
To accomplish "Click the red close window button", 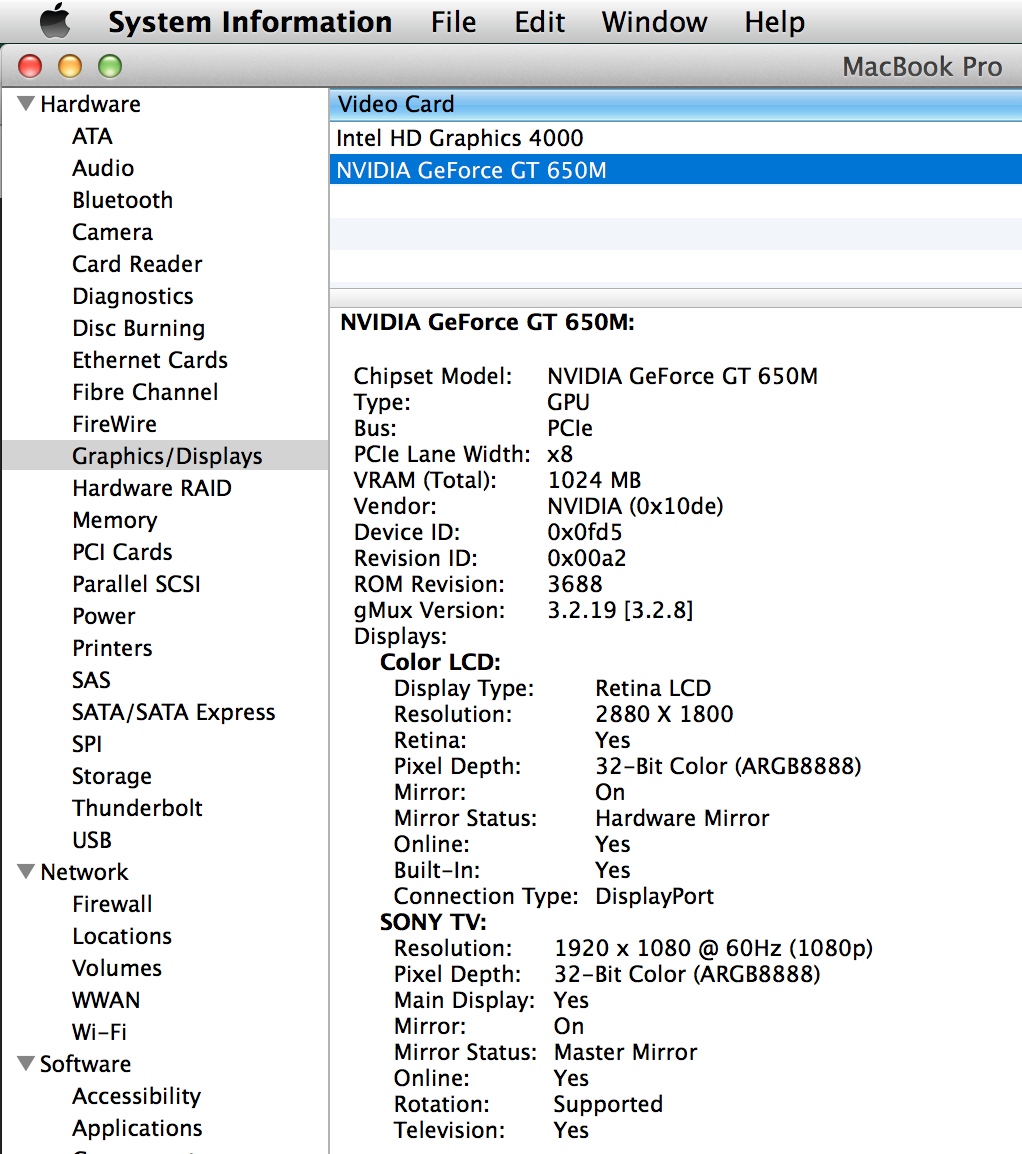I will pos(30,66).
